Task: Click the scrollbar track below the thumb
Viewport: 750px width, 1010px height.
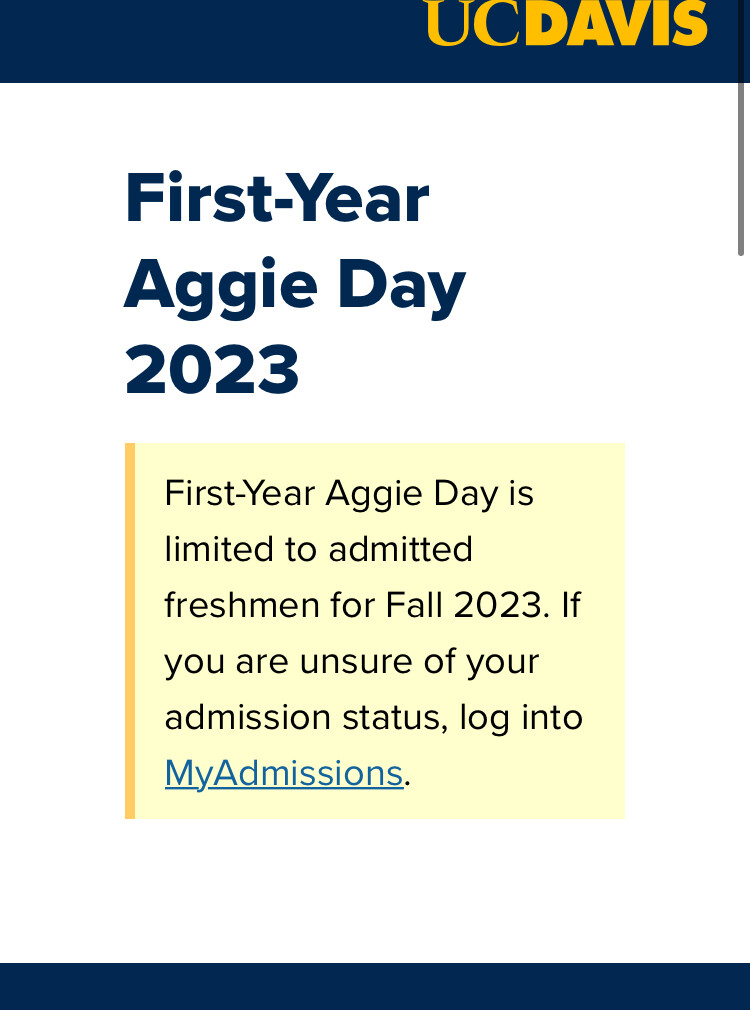Action: (x=741, y=600)
